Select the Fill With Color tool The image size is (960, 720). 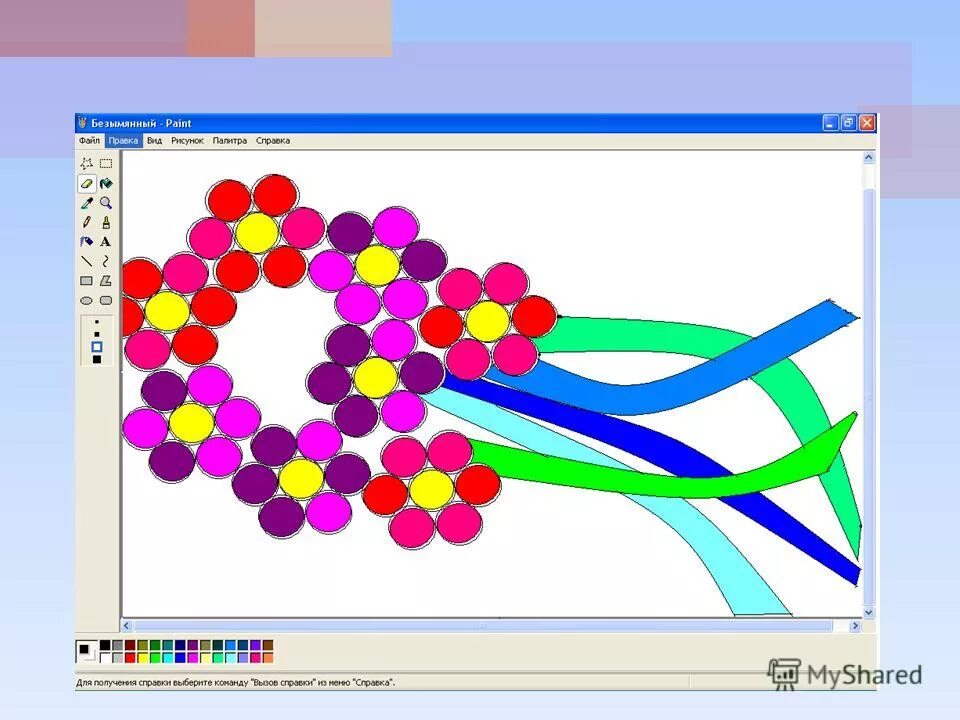(106, 184)
